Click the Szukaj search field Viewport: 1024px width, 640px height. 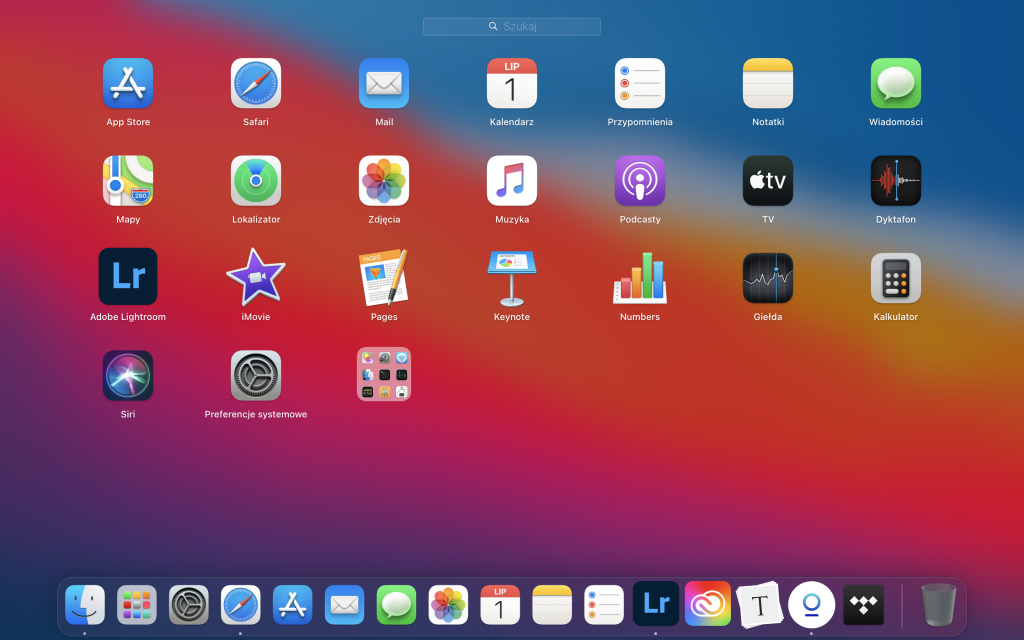[x=511, y=26]
